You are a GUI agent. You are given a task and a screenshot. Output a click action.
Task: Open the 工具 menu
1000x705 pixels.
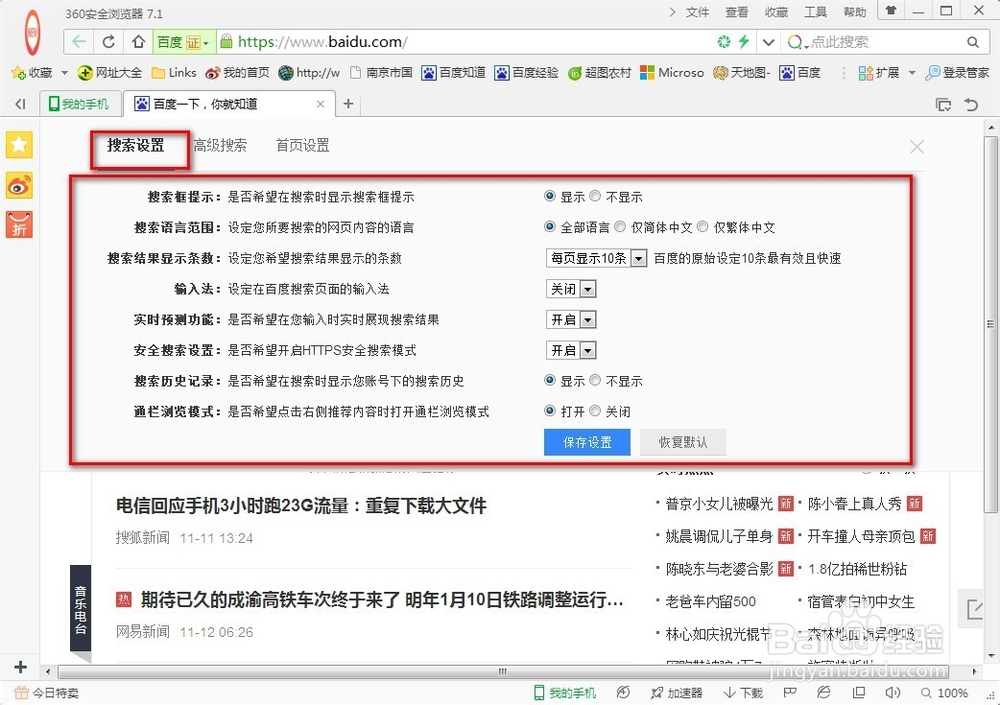tap(815, 12)
